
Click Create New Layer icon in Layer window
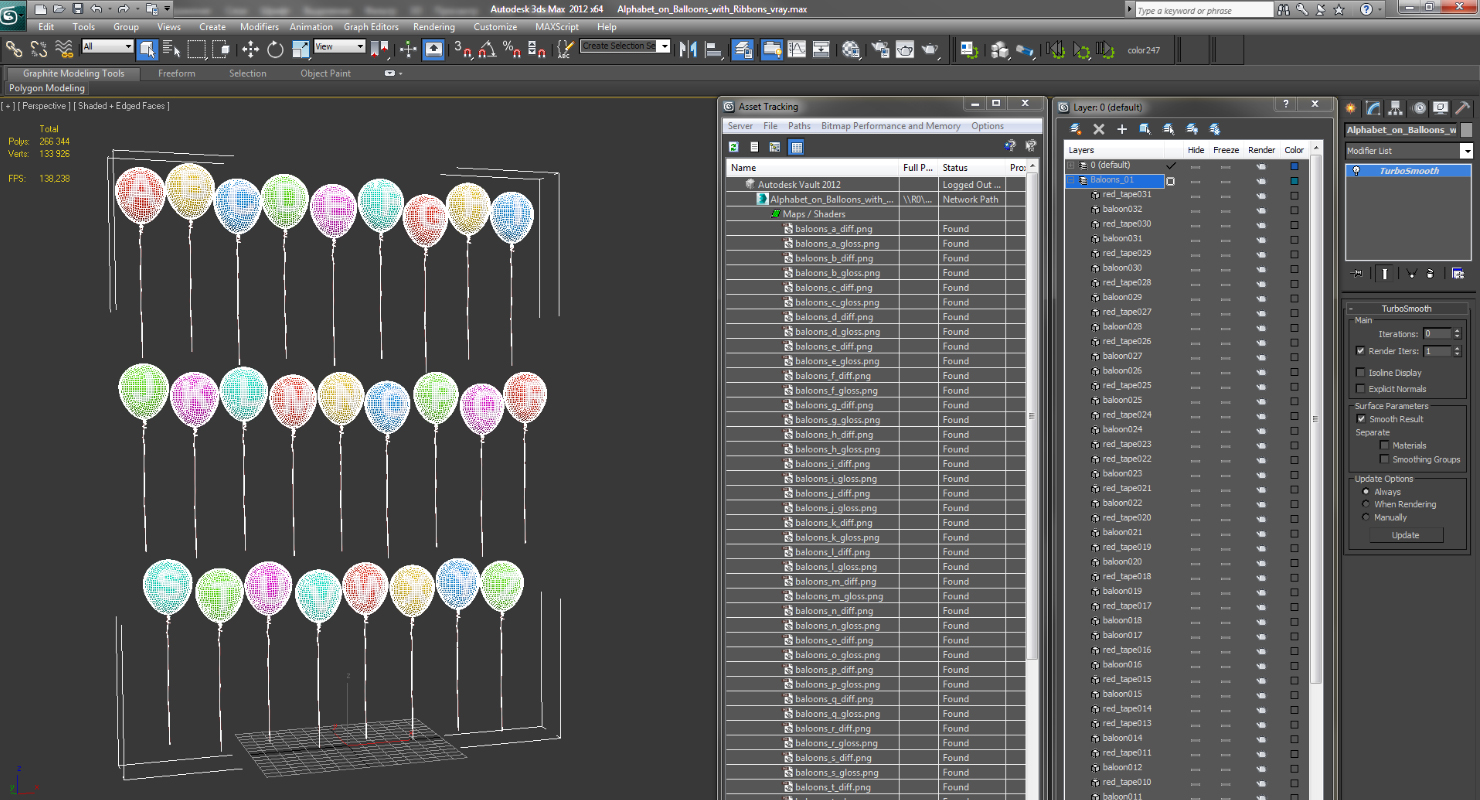click(x=1076, y=129)
